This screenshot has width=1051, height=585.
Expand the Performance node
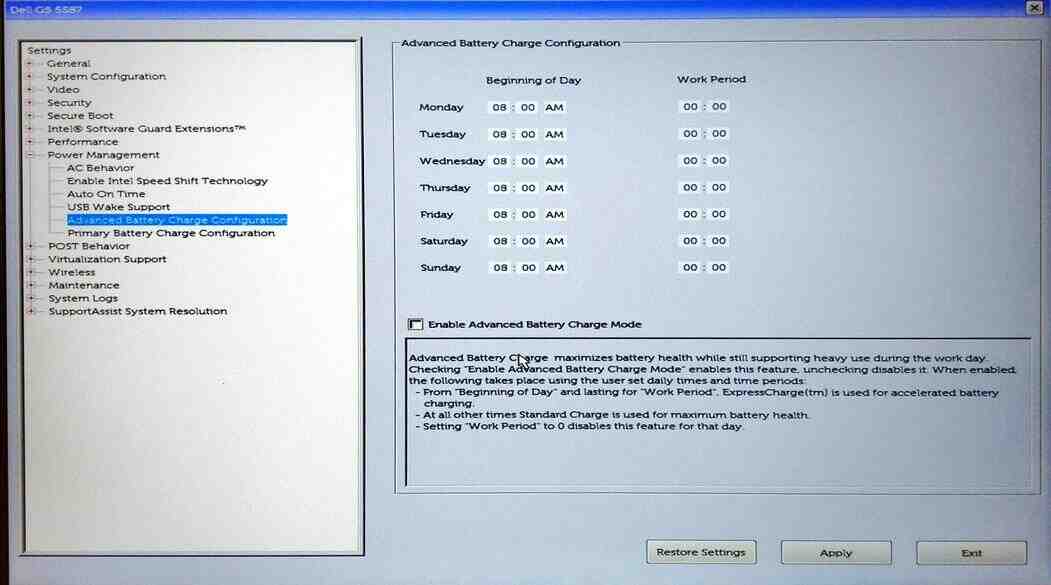(x=29, y=142)
